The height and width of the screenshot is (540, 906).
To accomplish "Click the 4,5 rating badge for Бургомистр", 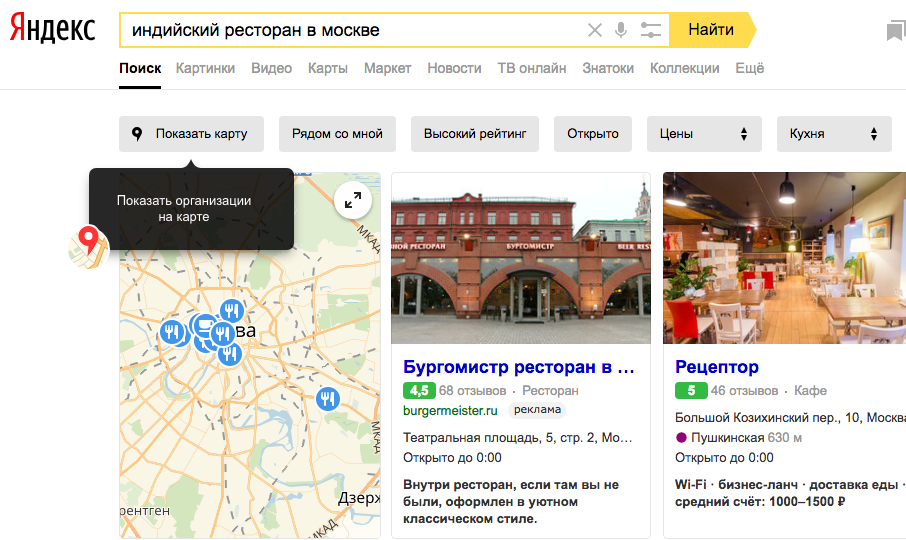I will coord(419,390).
